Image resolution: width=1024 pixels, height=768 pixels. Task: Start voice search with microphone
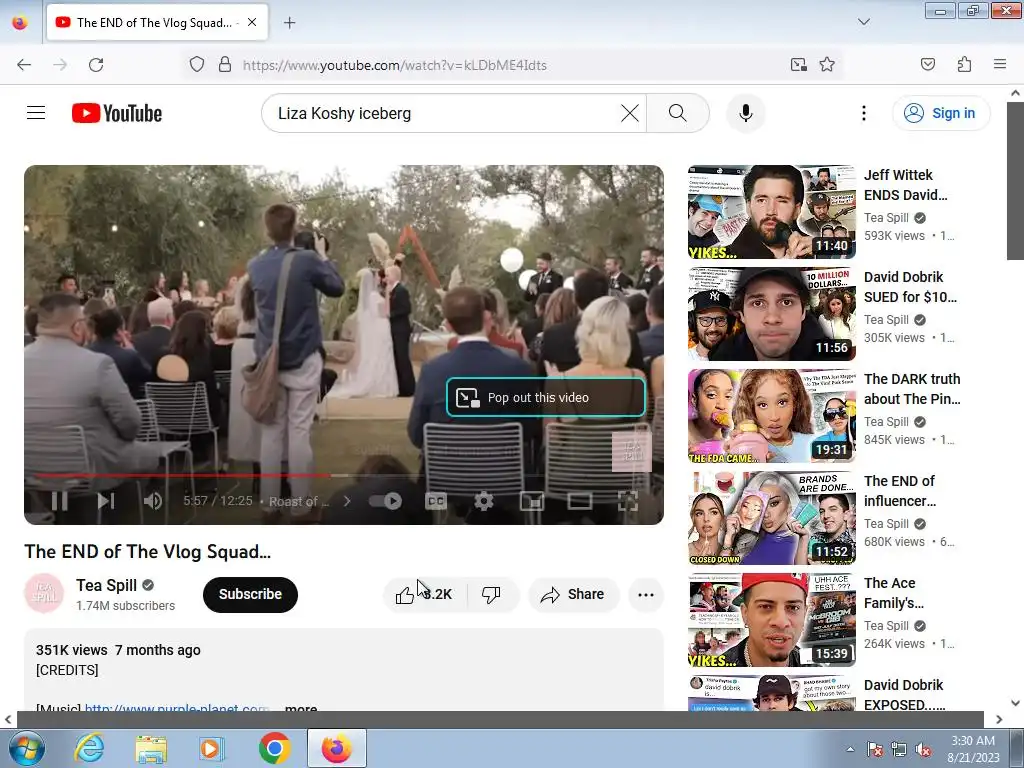click(x=746, y=113)
